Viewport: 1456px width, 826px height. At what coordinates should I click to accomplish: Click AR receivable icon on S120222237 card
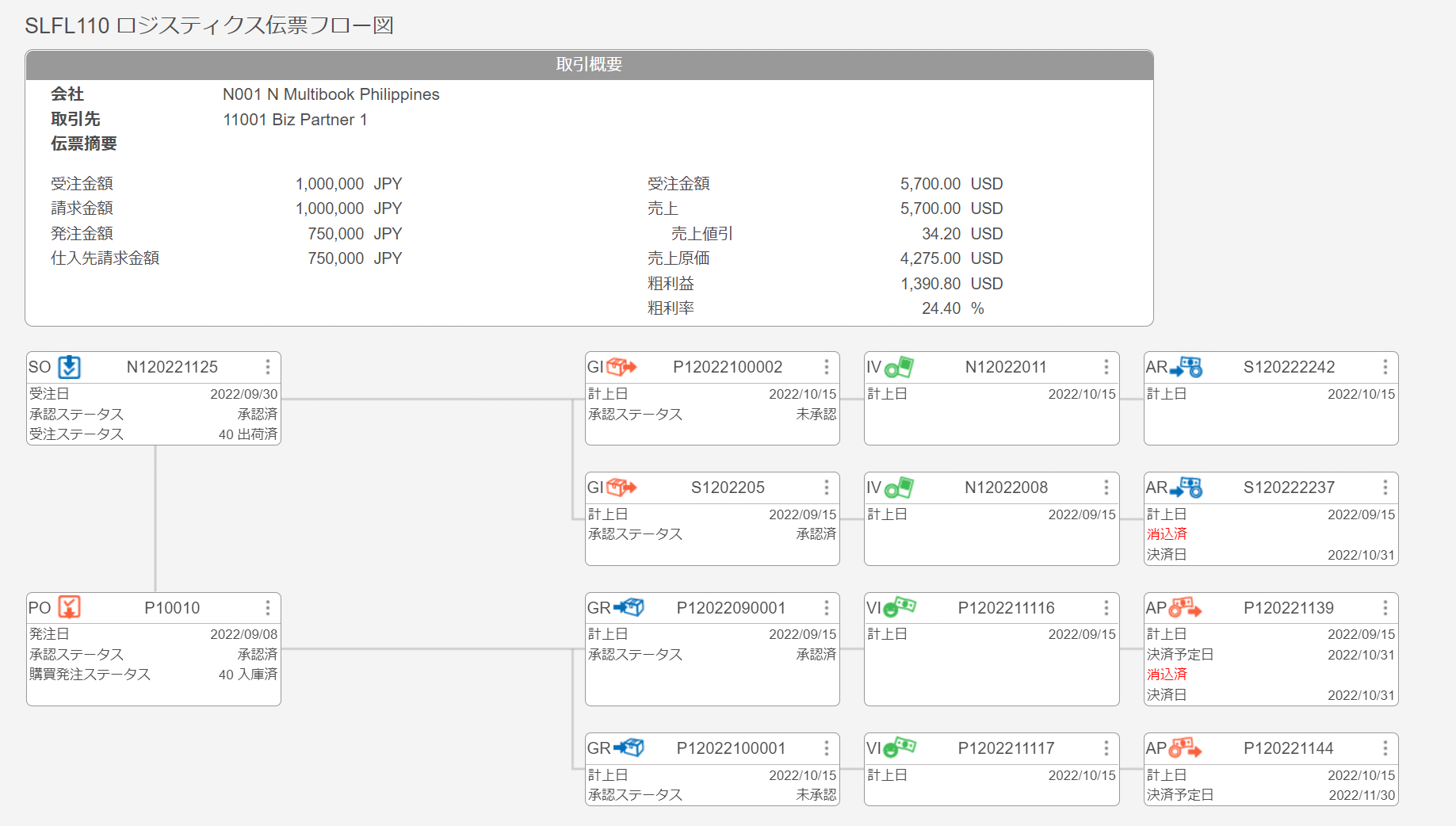(x=1186, y=488)
